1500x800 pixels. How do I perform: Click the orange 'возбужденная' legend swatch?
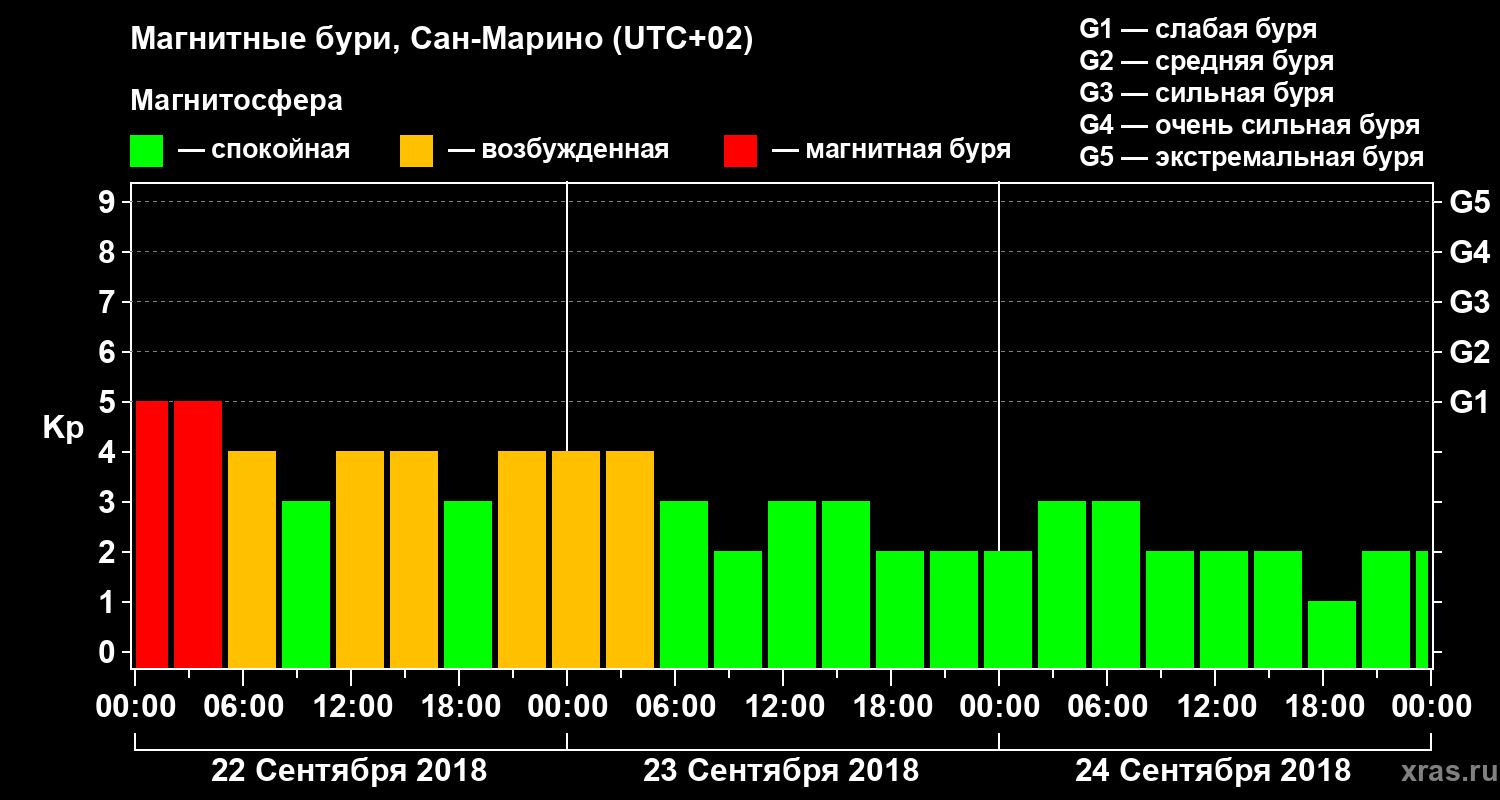[x=416, y=151]
